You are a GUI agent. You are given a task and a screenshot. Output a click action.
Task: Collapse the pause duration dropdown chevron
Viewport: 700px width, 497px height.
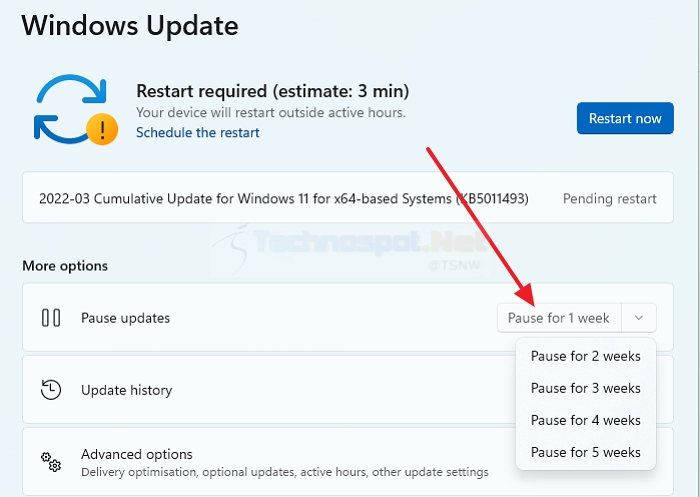[x=639, y=318]
